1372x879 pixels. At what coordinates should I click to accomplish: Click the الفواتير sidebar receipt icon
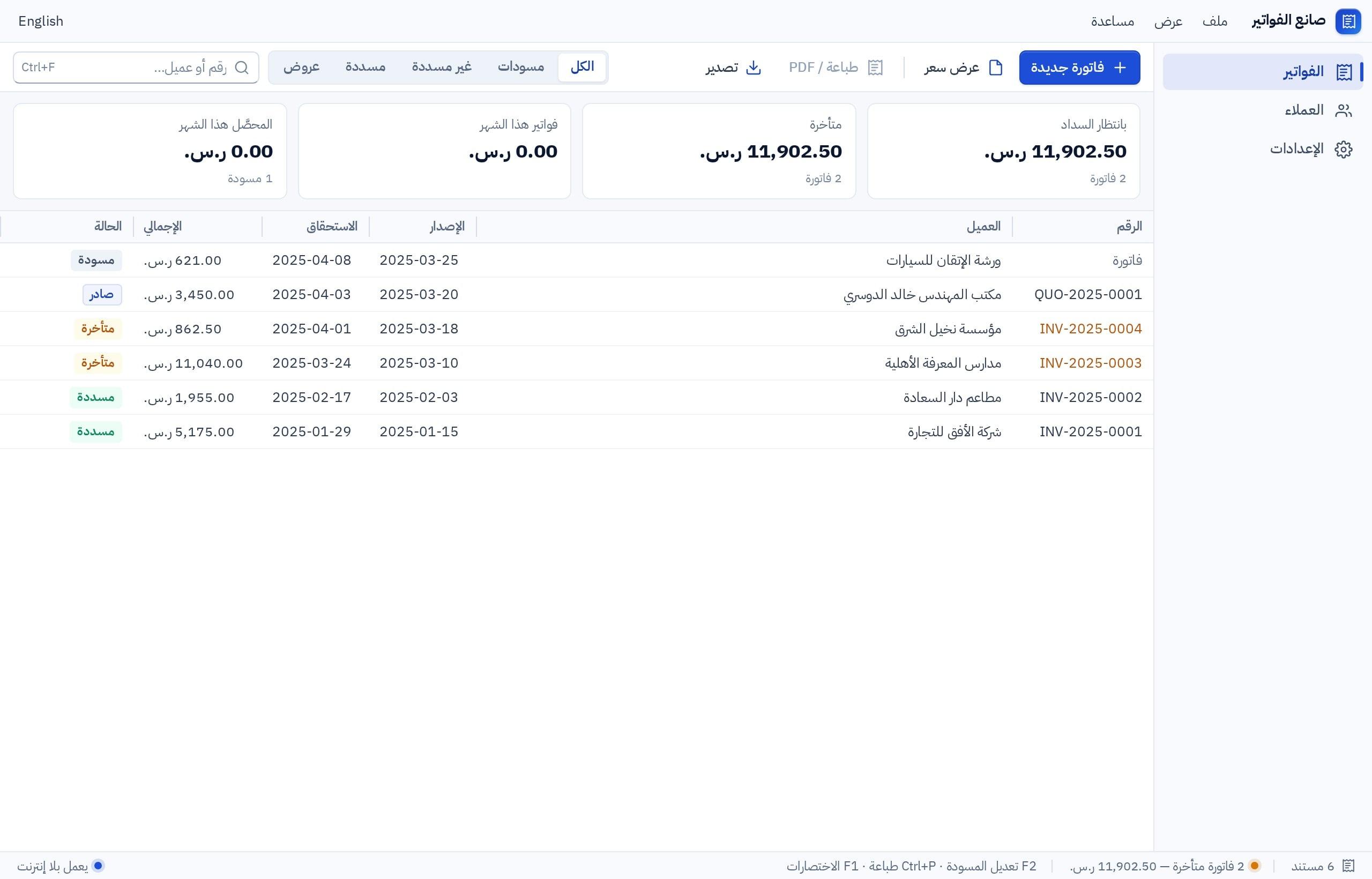[x=1344, y=72]
